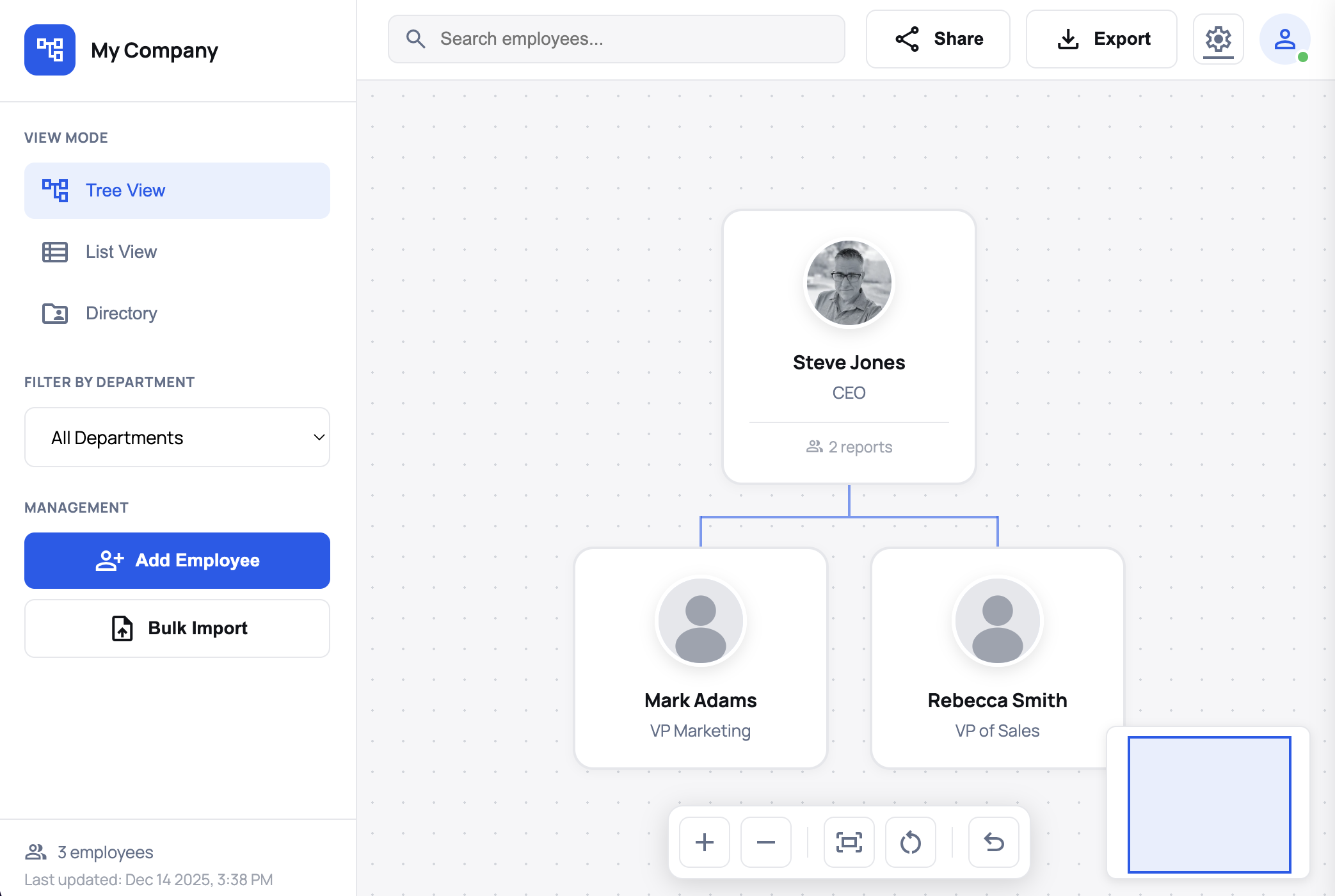Zoom out using the minus icon
The height and width of the screenshot is (896, 1335).
coord(765,842)
